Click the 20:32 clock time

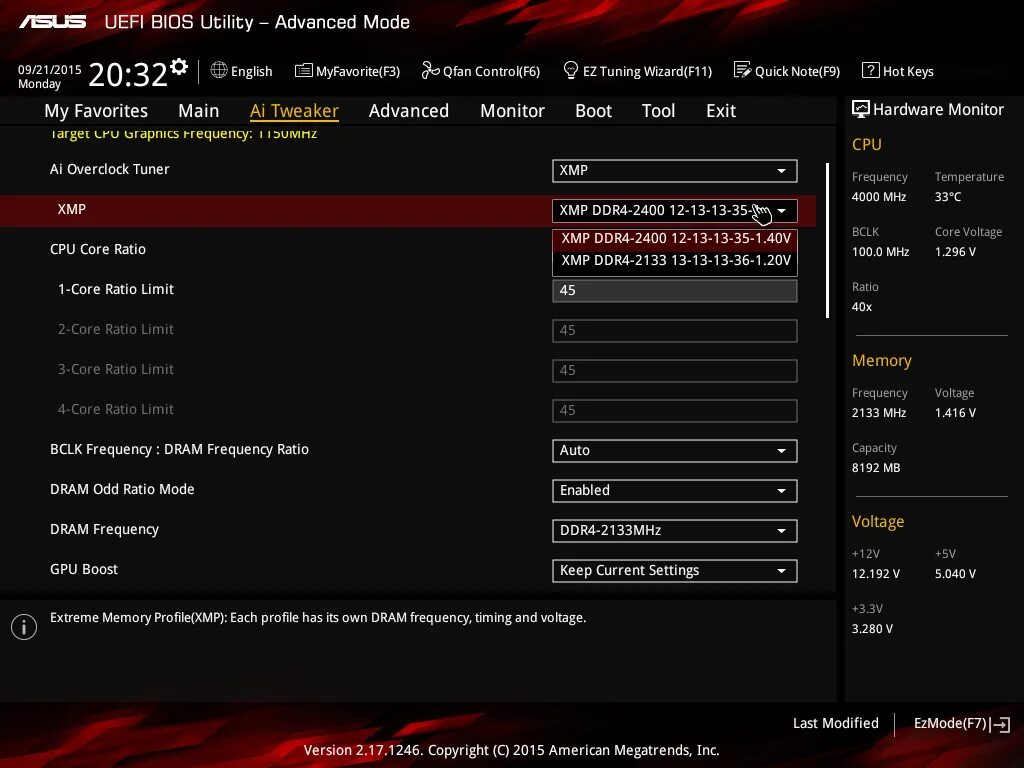coord(128,74)
